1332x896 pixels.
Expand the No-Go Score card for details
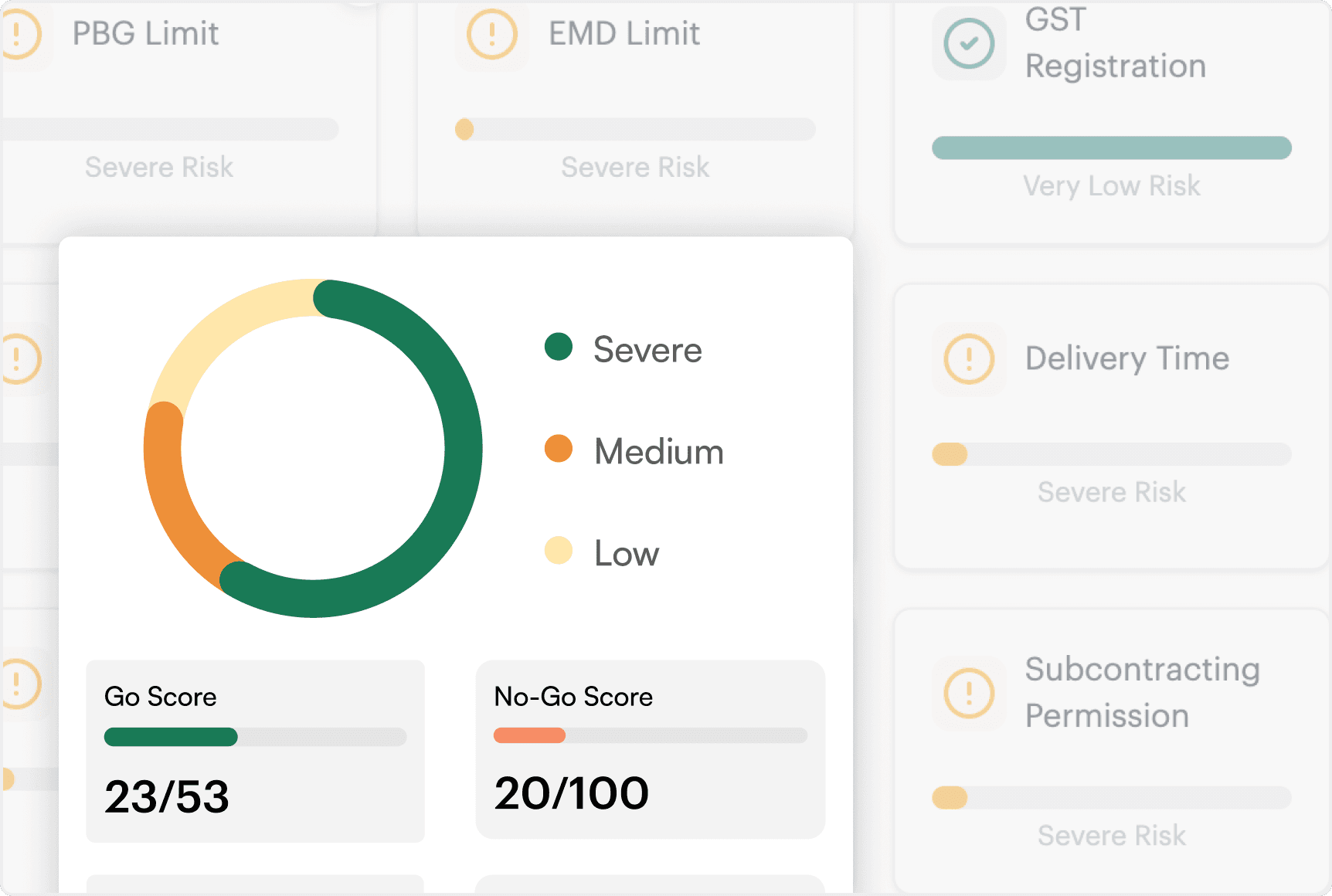[x=651, y=749]
